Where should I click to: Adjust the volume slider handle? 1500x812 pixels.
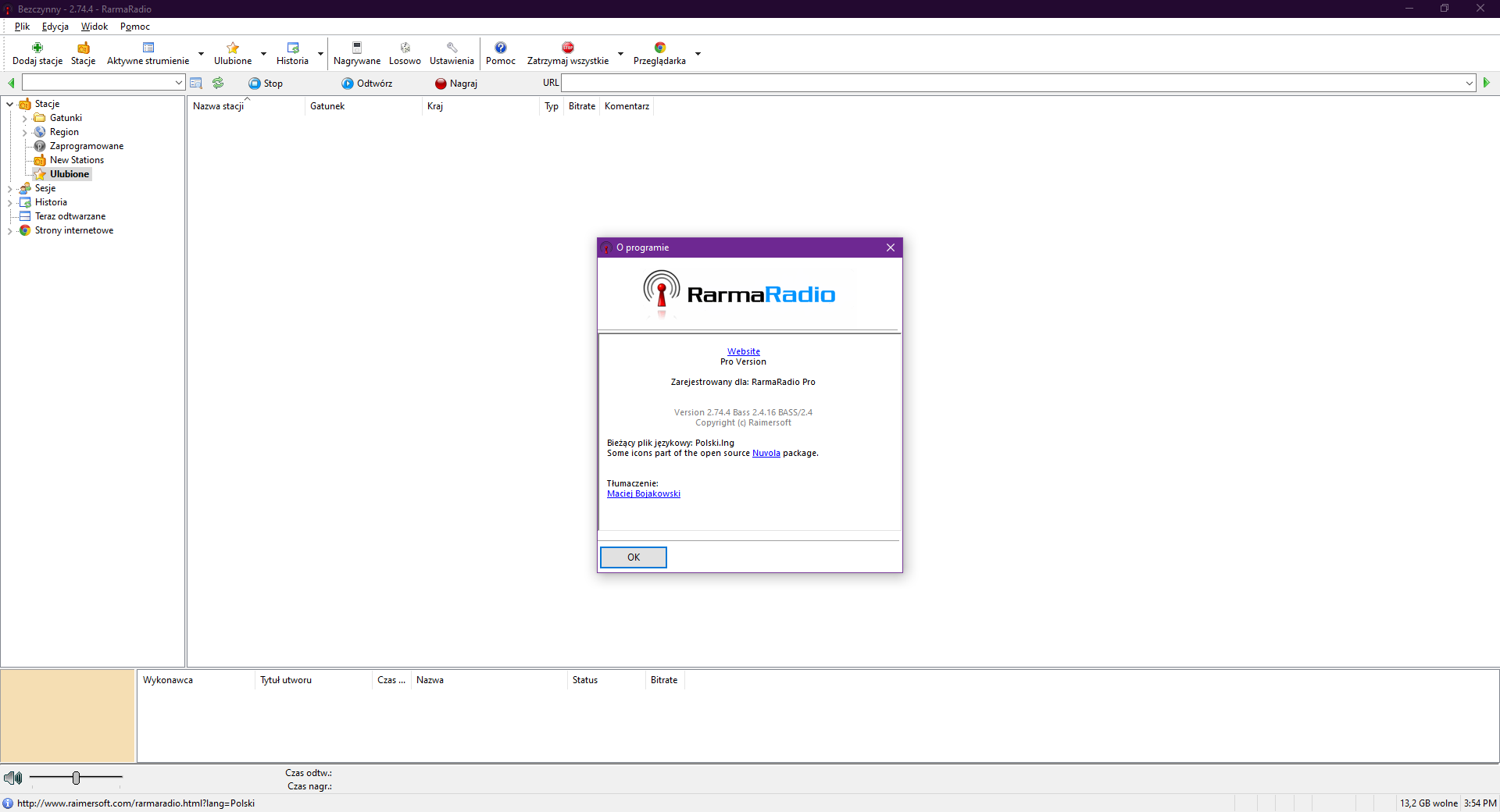pyautogui.click(x=76, y=778)
